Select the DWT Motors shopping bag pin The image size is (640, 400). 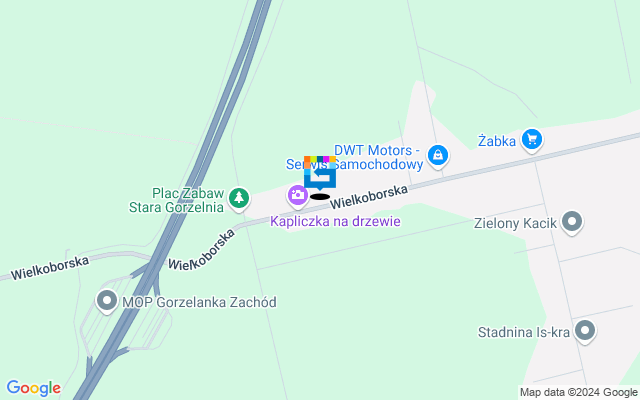[438, 157]
